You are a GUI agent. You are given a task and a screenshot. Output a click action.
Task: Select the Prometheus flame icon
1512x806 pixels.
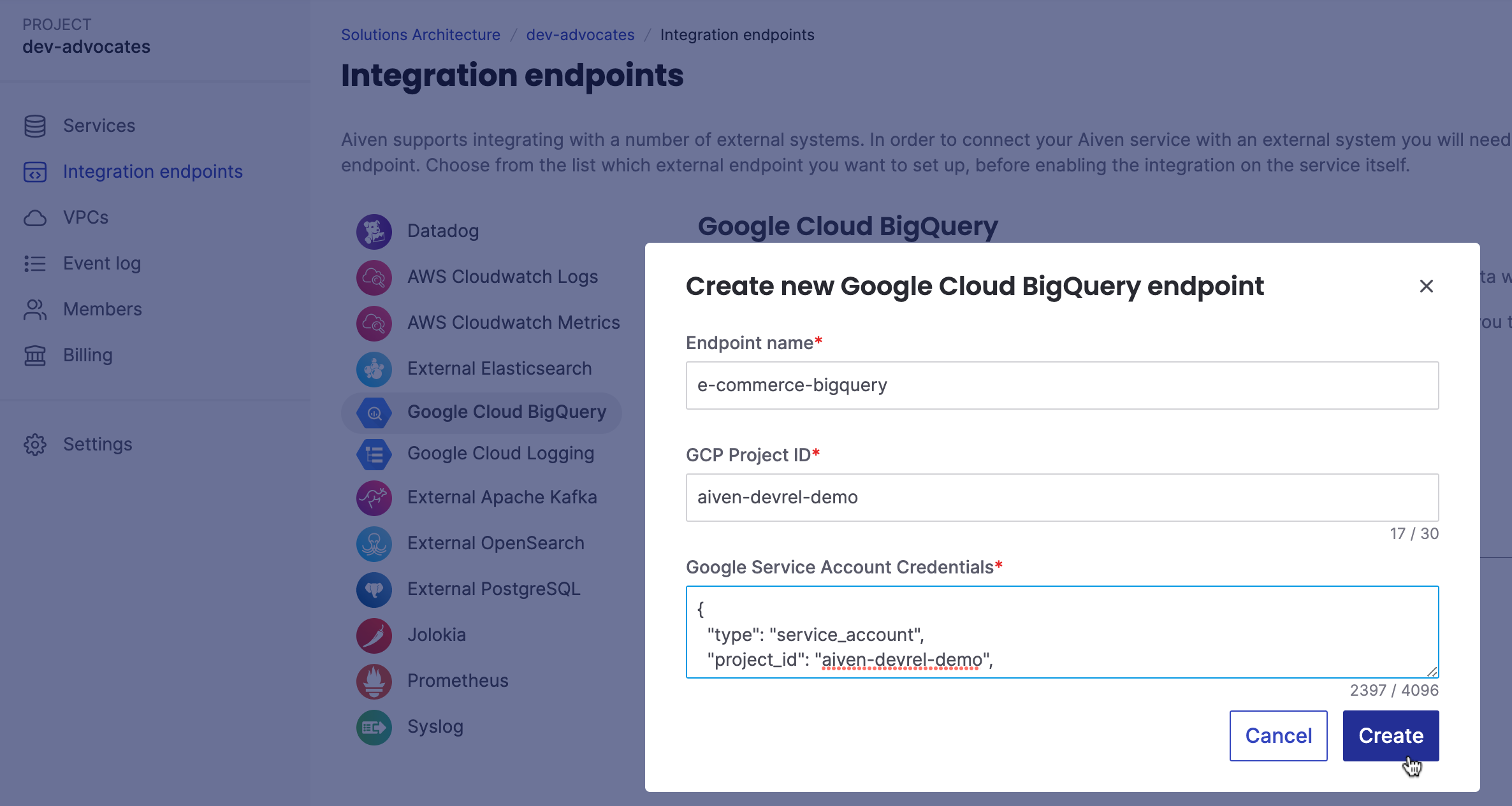374,681
